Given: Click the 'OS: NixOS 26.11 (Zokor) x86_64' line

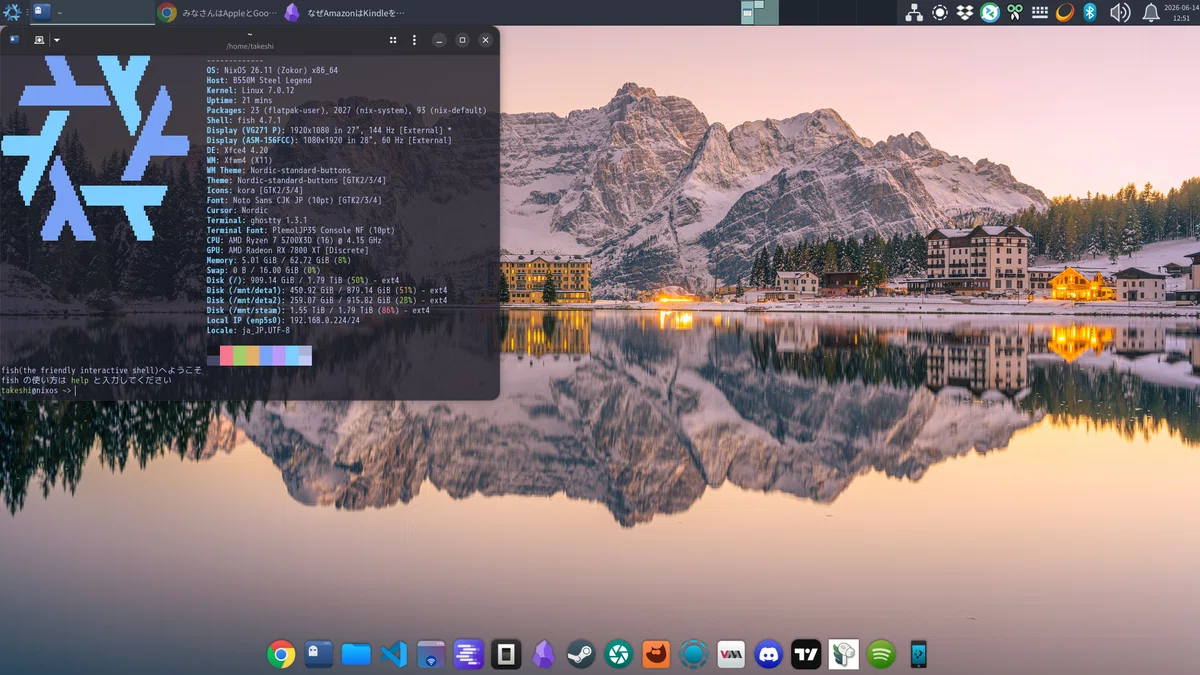Looking at the screenshot, I should (x=272, y=70).
